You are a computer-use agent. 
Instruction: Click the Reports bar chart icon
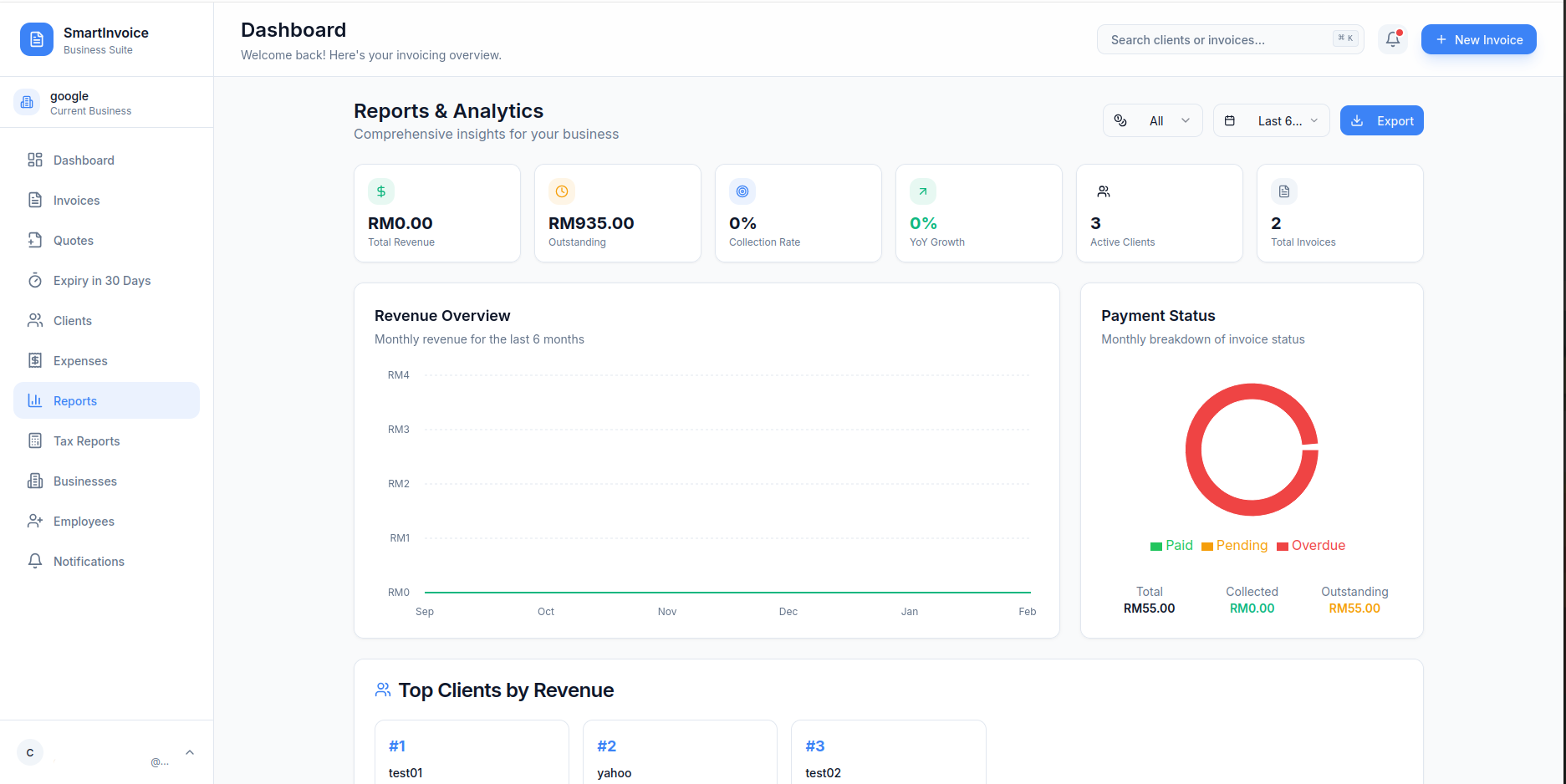[x=35, y=400]
